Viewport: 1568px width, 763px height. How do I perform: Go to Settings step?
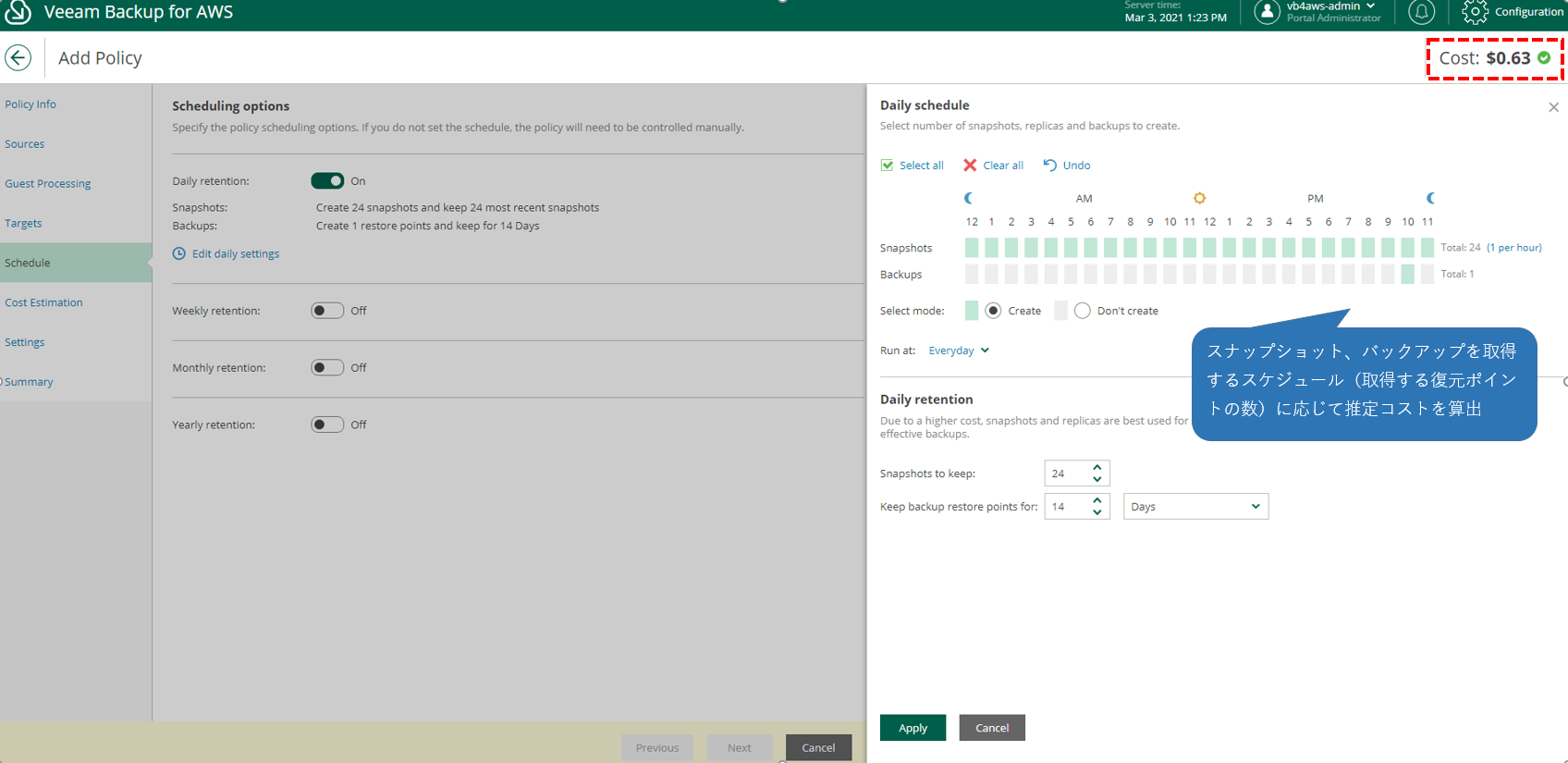tap(25, 342)
